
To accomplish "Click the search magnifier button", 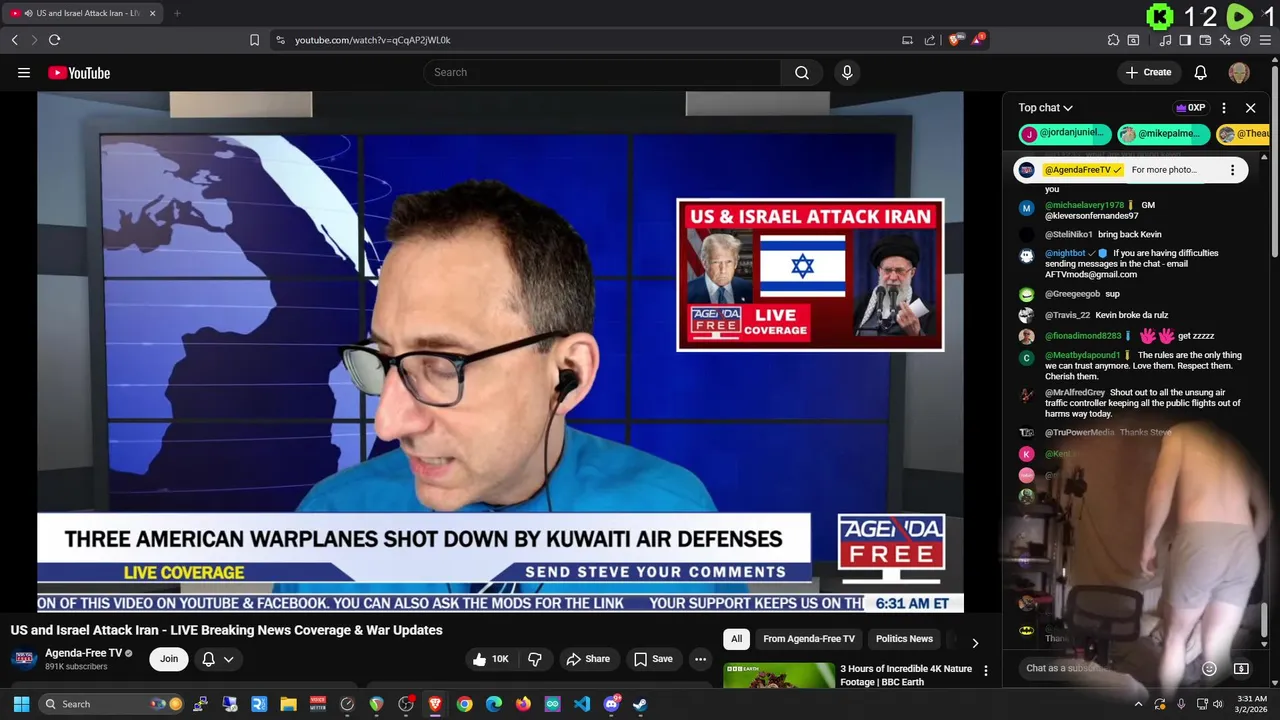I will (x=802, y=72).
